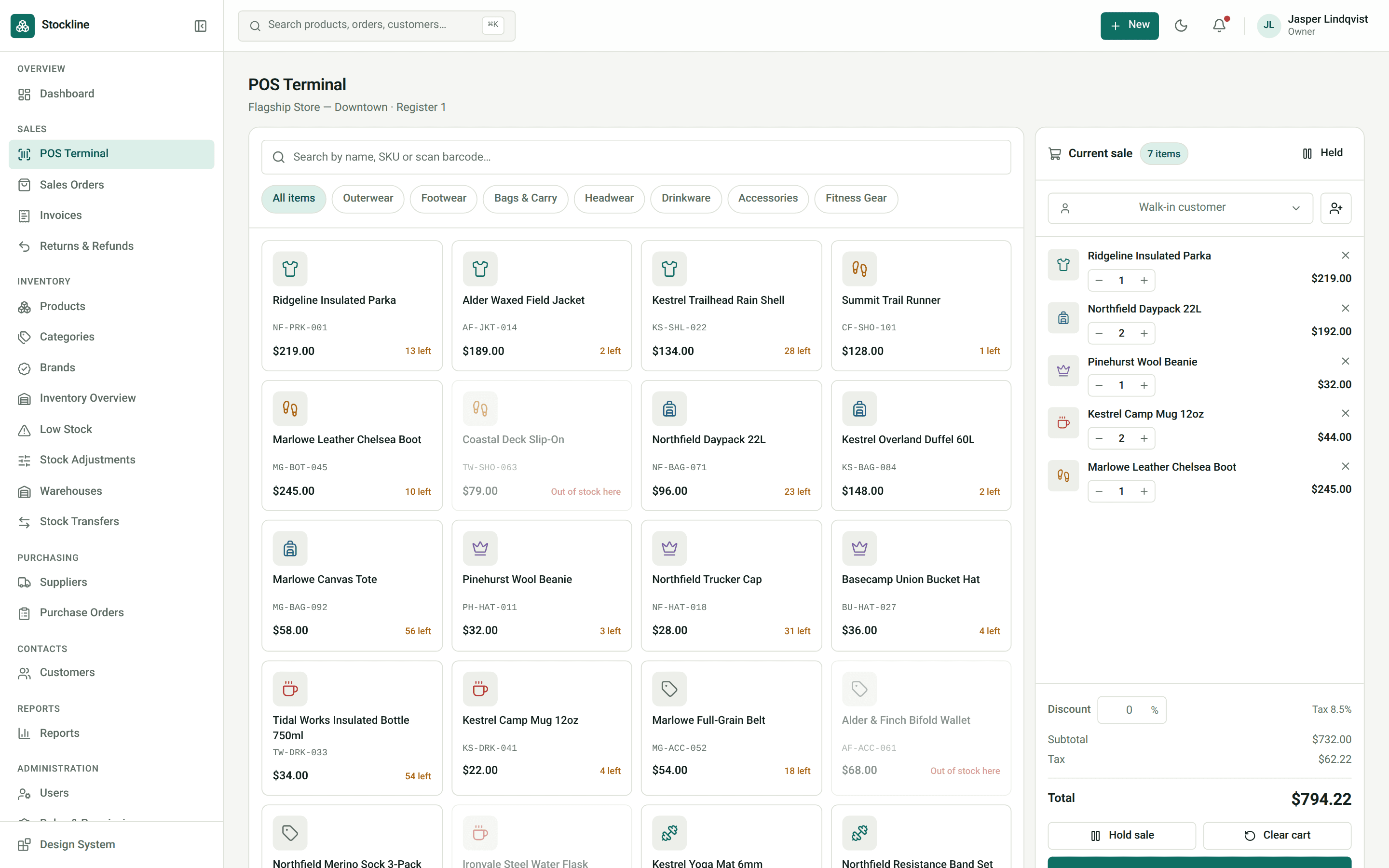Remove Pinehurst Wool Beanie from cart
The width and height of the screenshot is (1389, 868).
(1346, 361)
